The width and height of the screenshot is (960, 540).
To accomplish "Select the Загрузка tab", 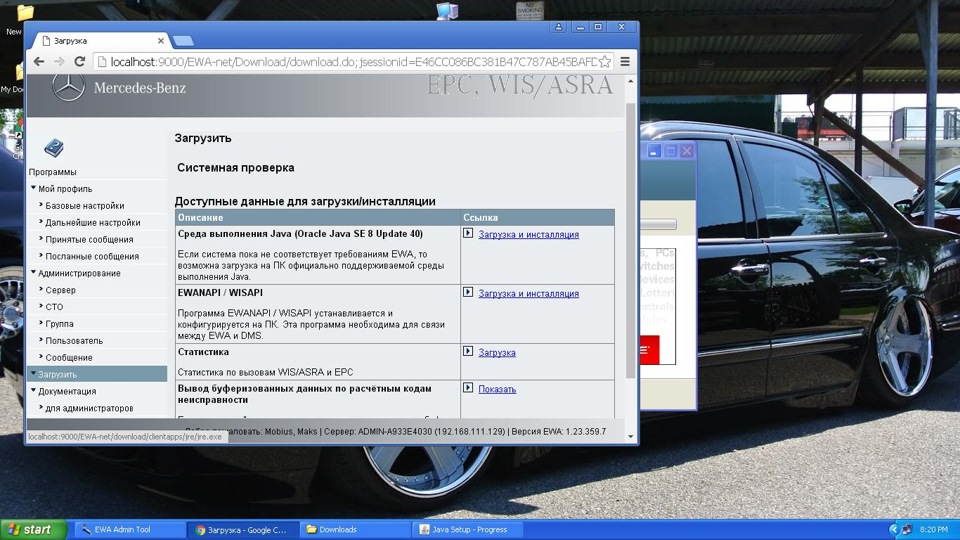I will point(98,41).
